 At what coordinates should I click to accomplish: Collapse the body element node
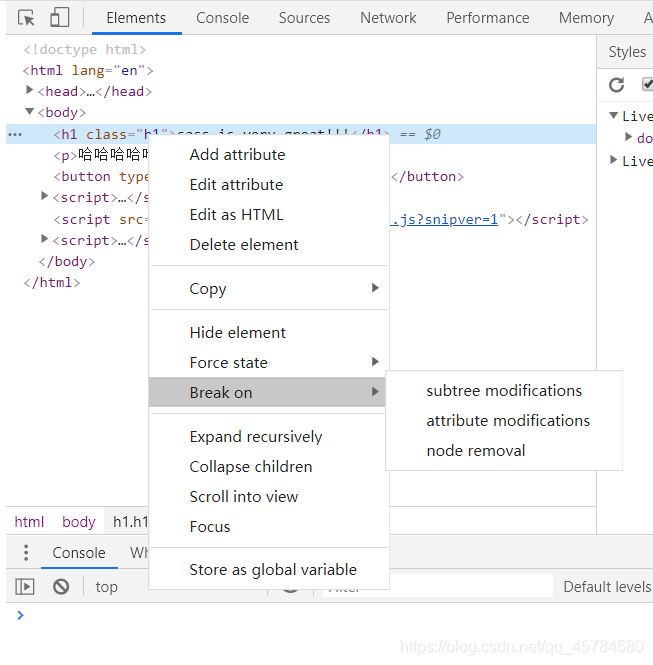[29, 112]
